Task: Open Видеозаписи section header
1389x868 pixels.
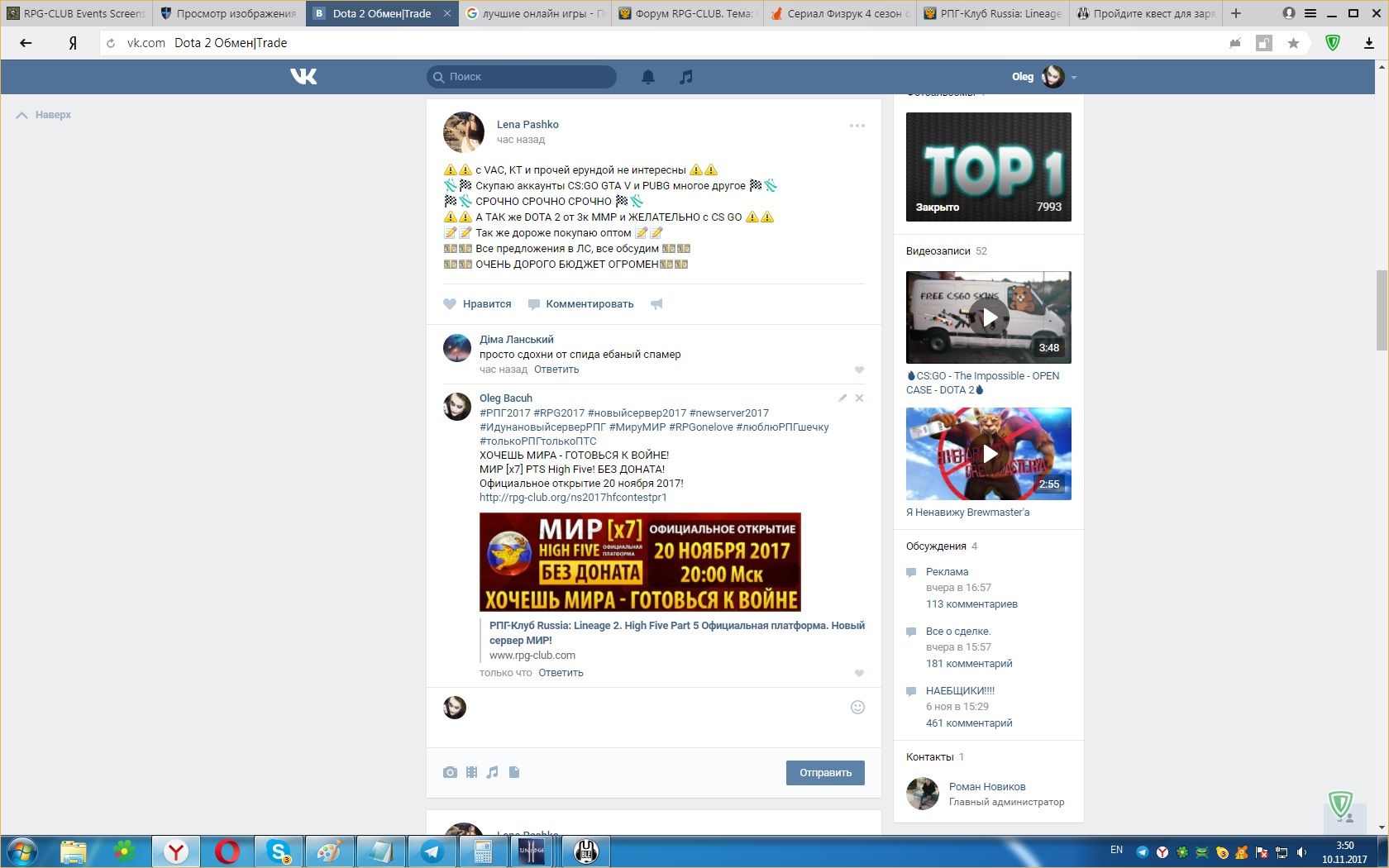Action: click(938, 251)
